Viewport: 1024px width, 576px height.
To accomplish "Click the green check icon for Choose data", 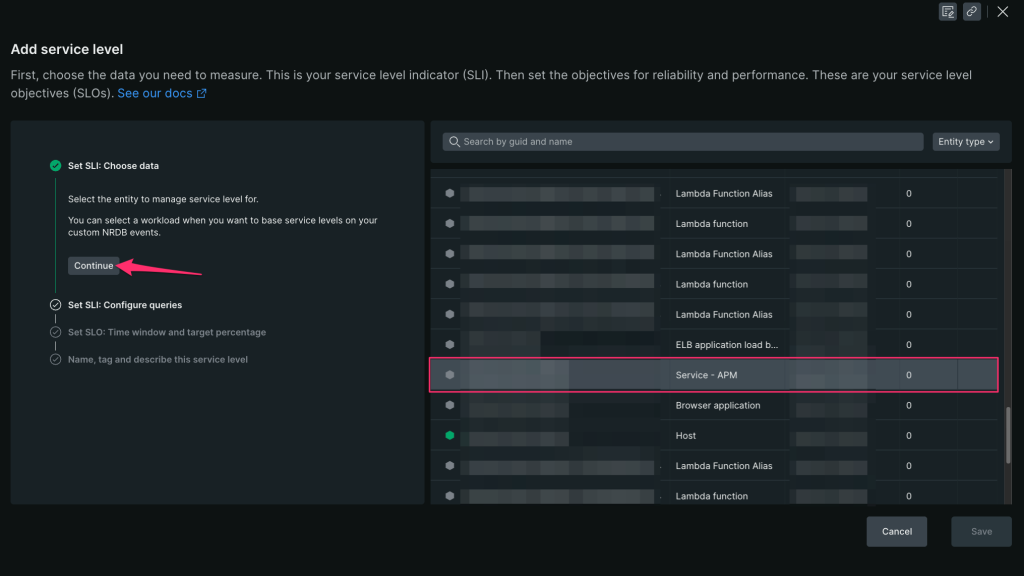I will tap(56, 166).
